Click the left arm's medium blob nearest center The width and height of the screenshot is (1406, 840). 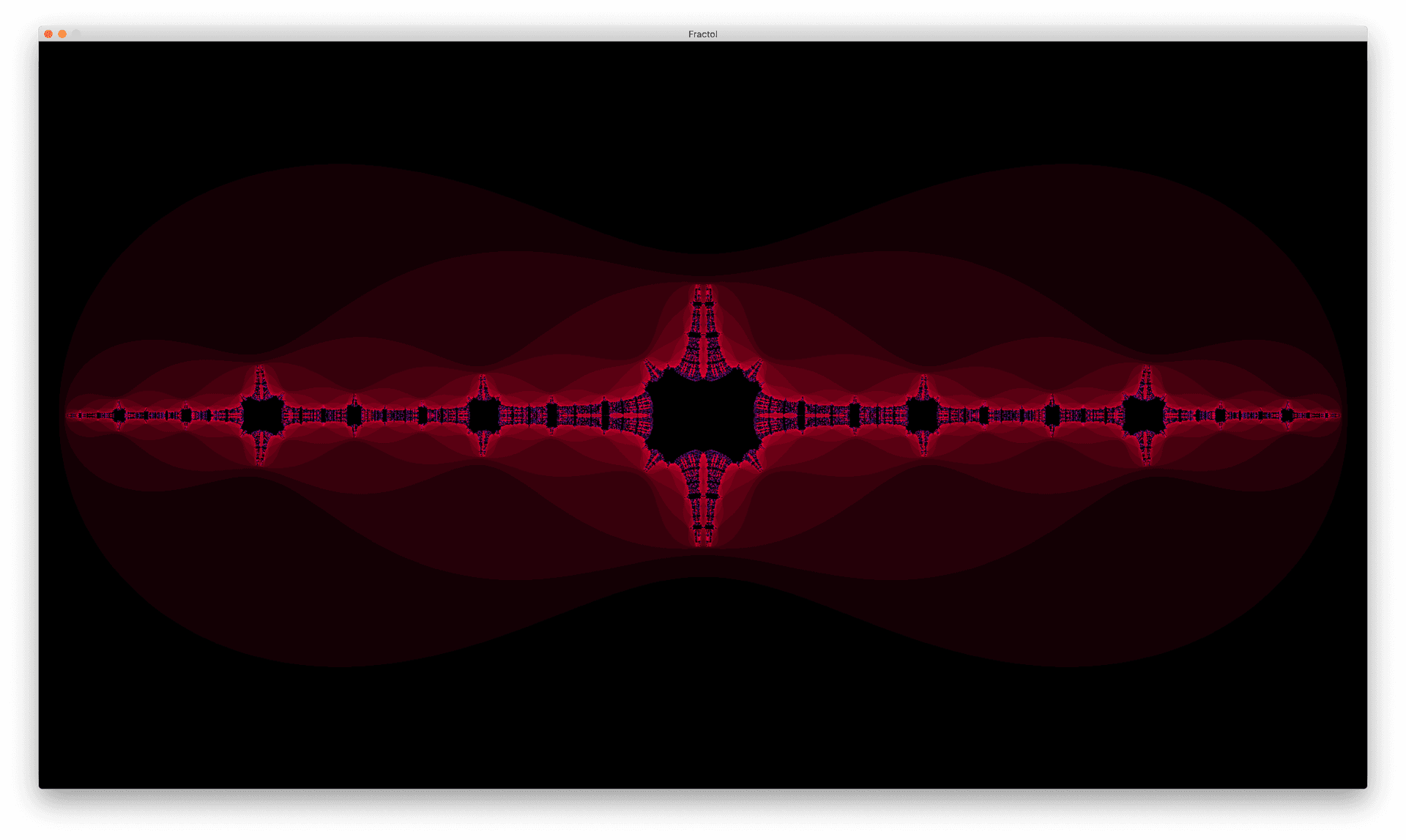tap(483, 415)
